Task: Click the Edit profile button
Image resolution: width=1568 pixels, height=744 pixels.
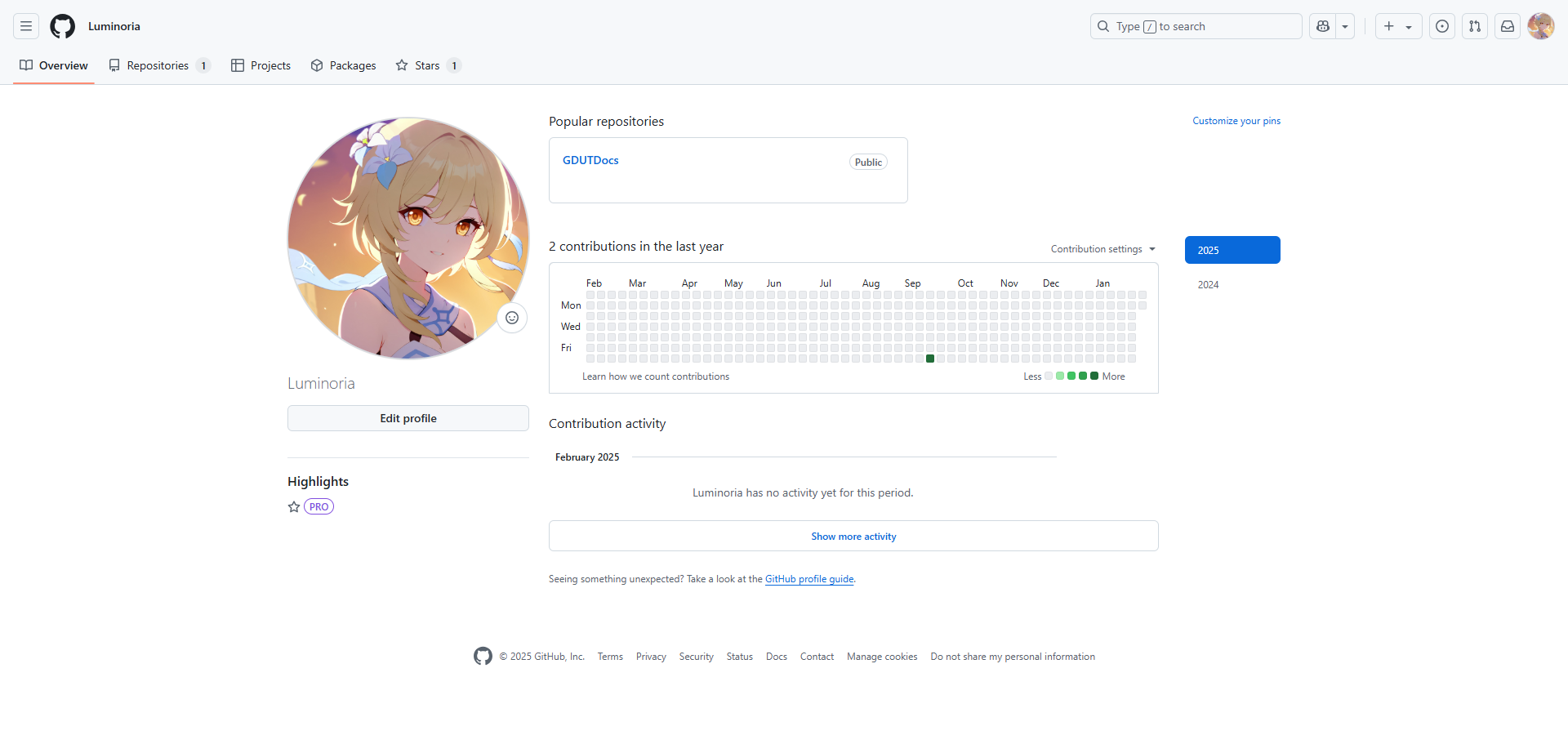Action: coord(408,418)
